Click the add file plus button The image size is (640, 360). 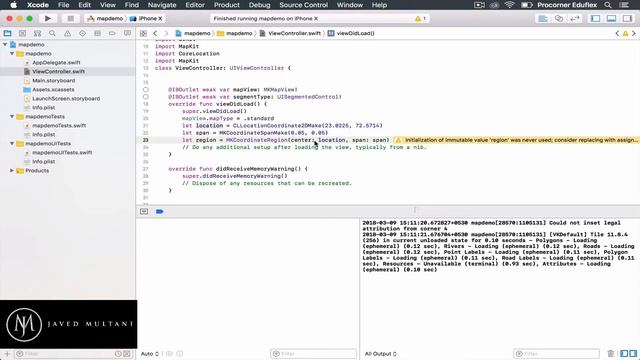click(x=7, y=353)
